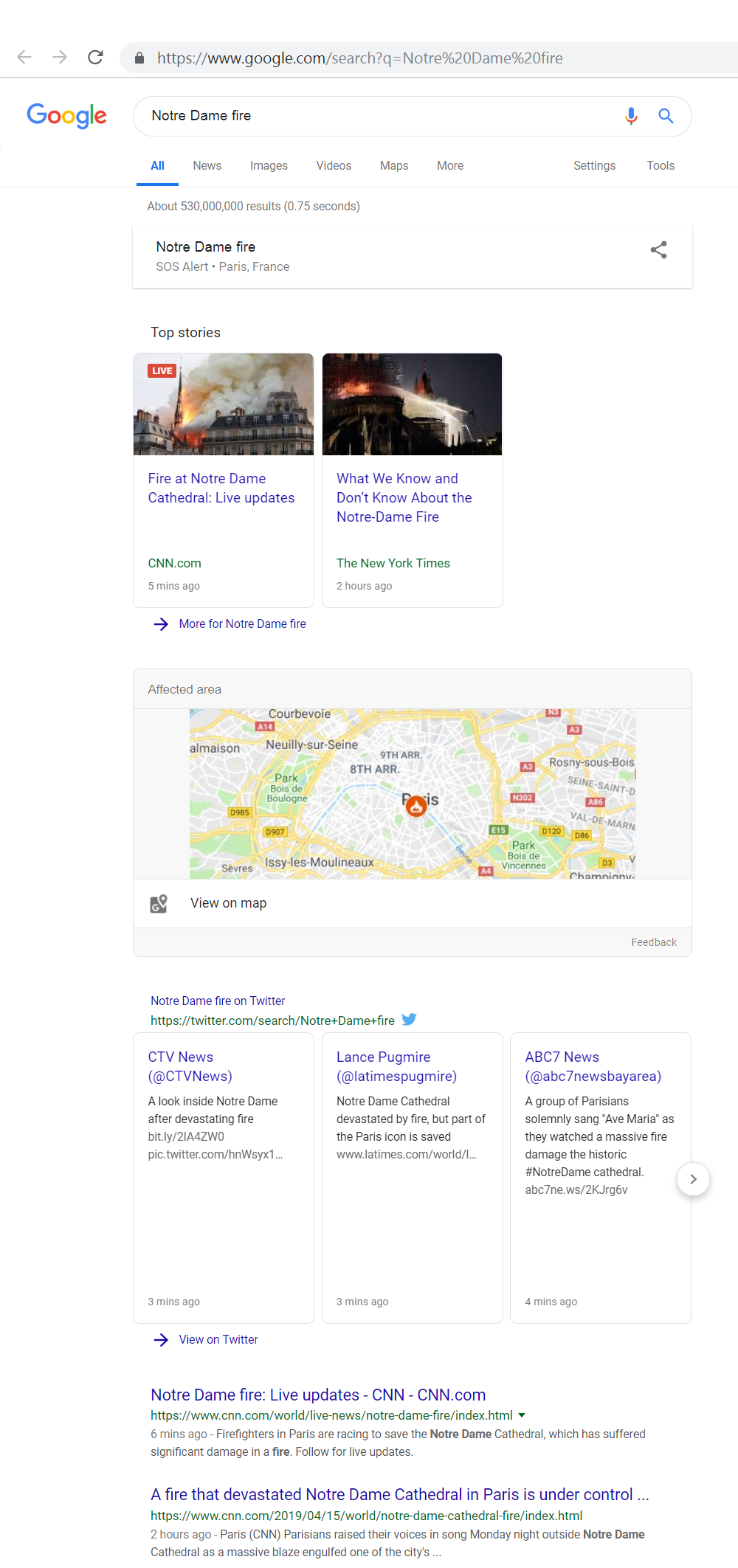Click the padlock icon in the address bar
This screenshot has width=738, height=1568.
pos(139,58)
